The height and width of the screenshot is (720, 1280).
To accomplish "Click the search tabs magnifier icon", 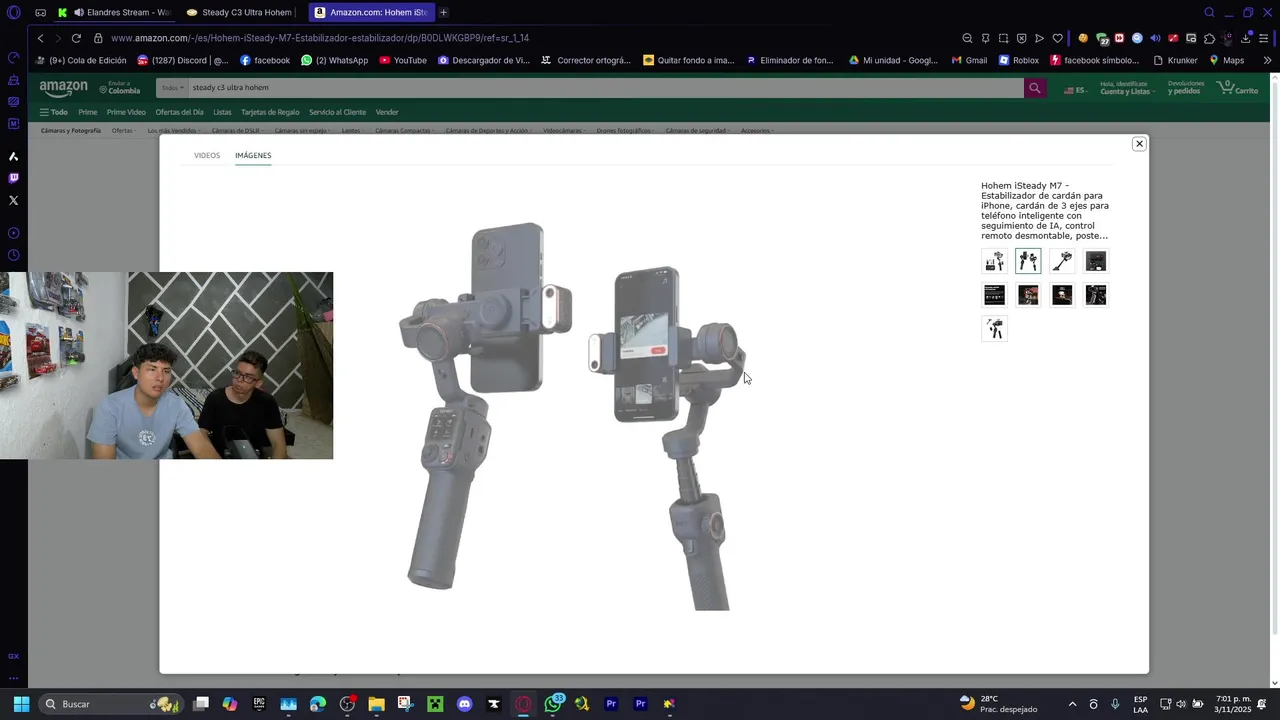I will [x=1209, y=12].
